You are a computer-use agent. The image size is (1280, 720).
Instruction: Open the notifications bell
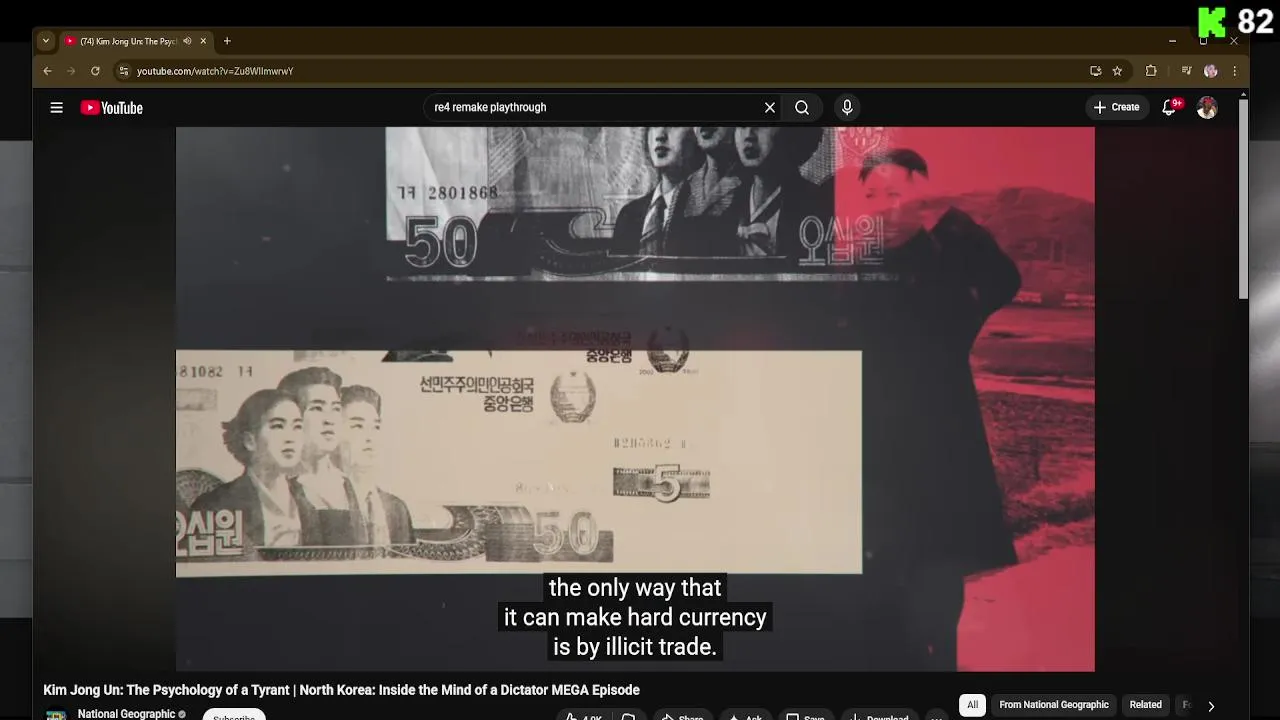coord(1169,107)
